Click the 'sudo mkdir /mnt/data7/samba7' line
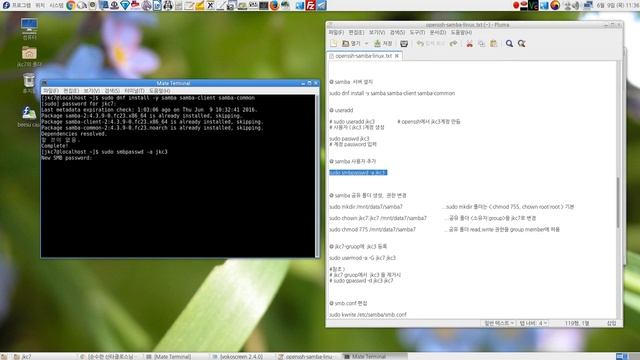This screenshot has width=640, height=360. coord(366,207)
